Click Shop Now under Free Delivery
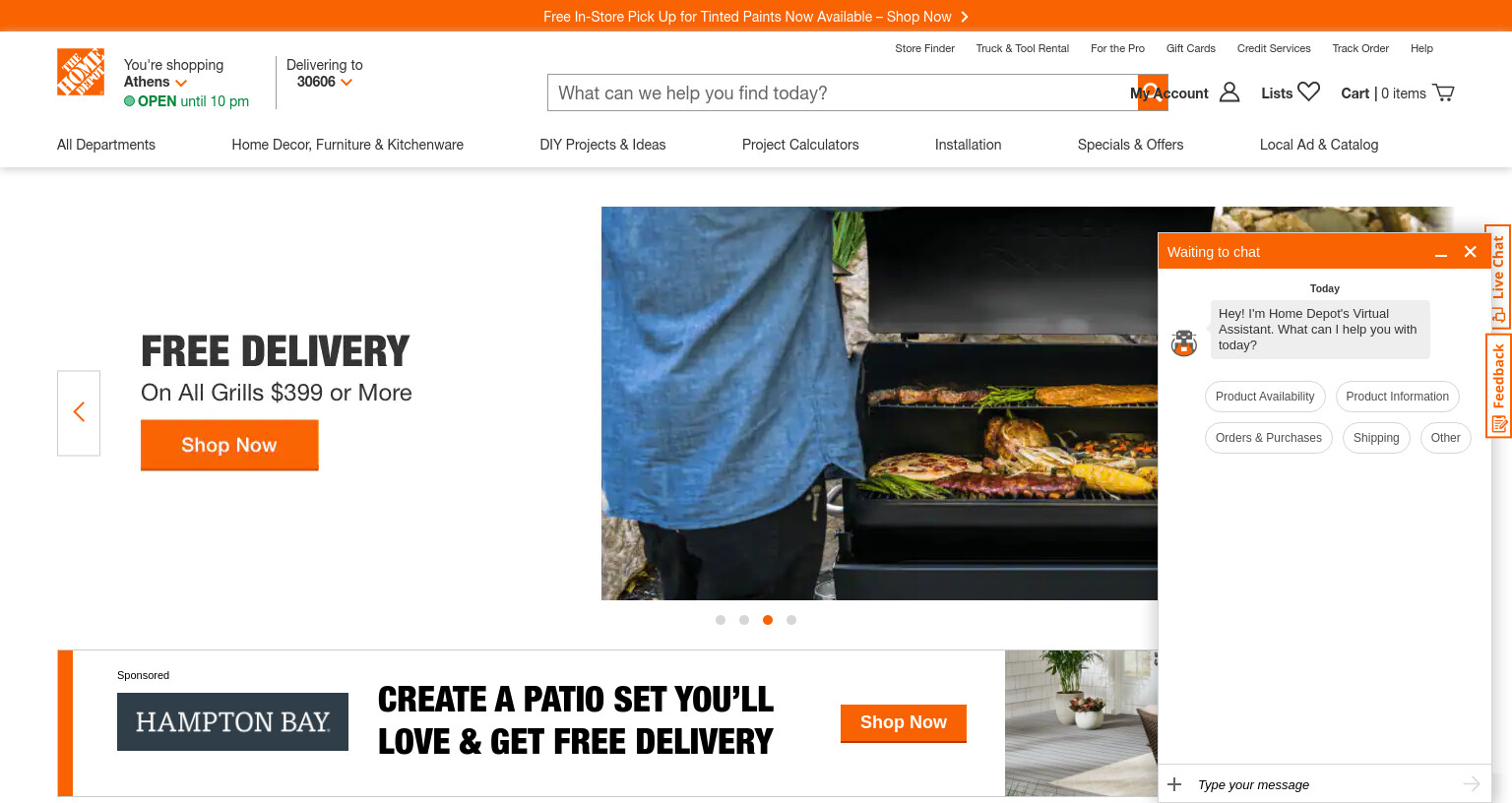 point(229,445)
